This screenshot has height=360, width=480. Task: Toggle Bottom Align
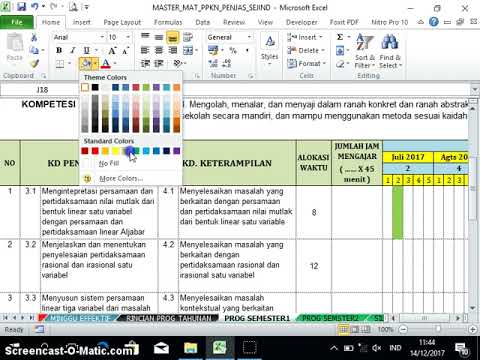[173, 38]
